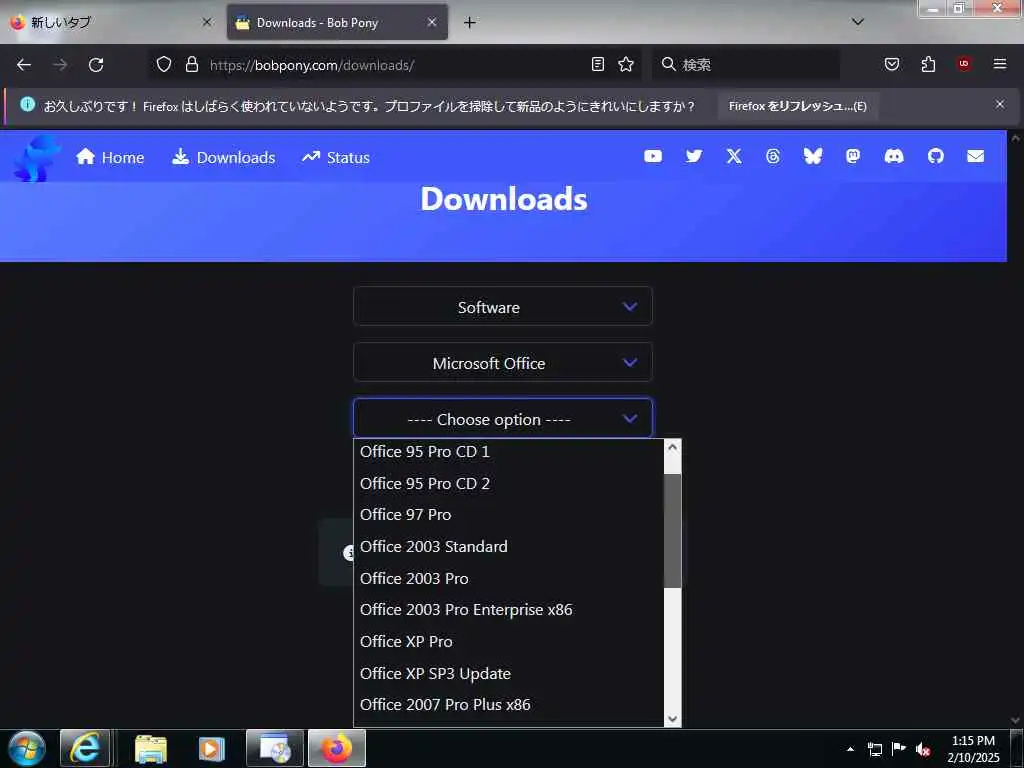Open the Mastodon icon link
This screenshot has width=1024, height=768.
coord(853,156)
